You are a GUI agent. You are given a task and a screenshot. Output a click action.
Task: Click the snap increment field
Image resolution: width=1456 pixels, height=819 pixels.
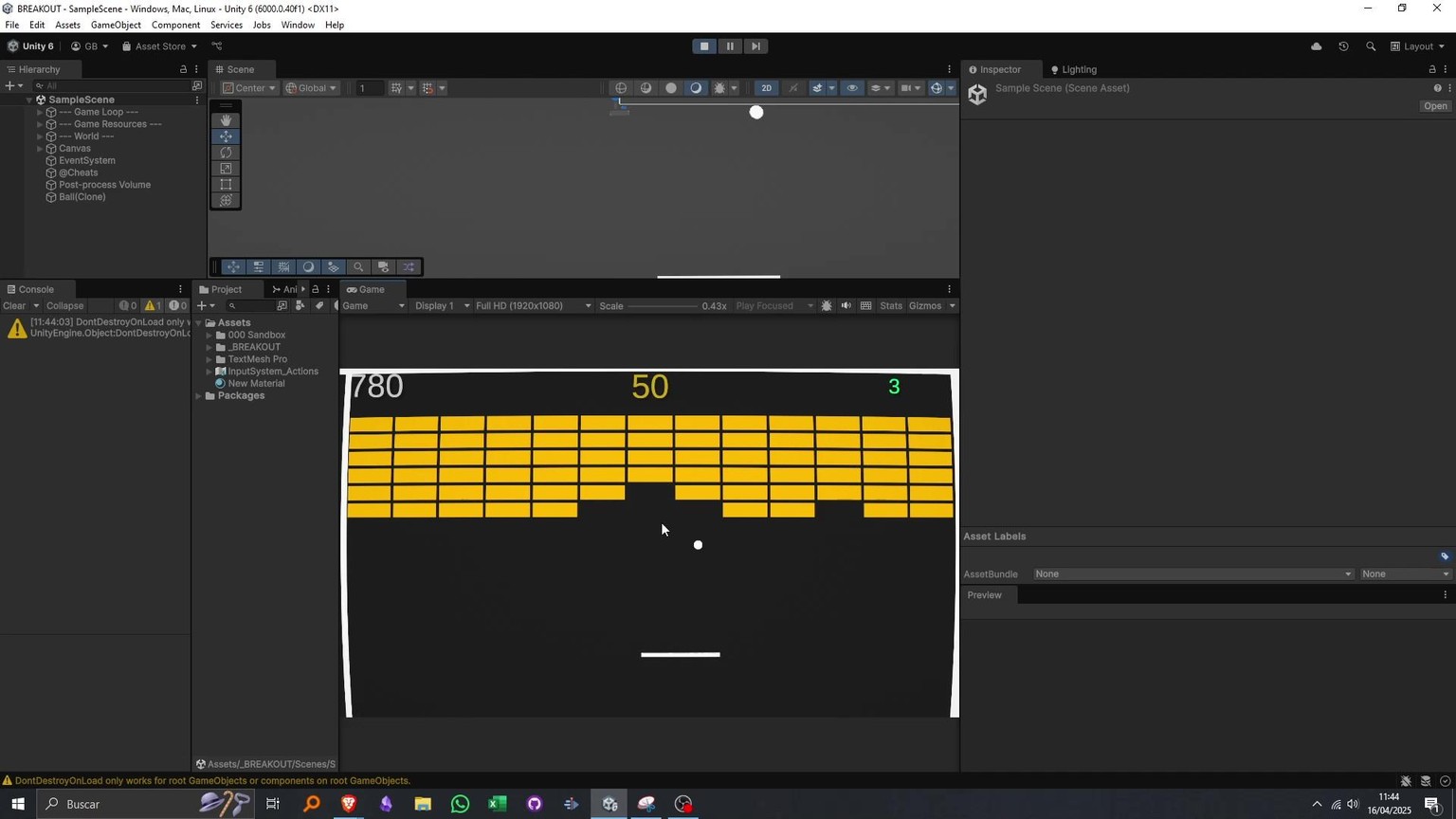pyautogui.click(x=370, y=88)
